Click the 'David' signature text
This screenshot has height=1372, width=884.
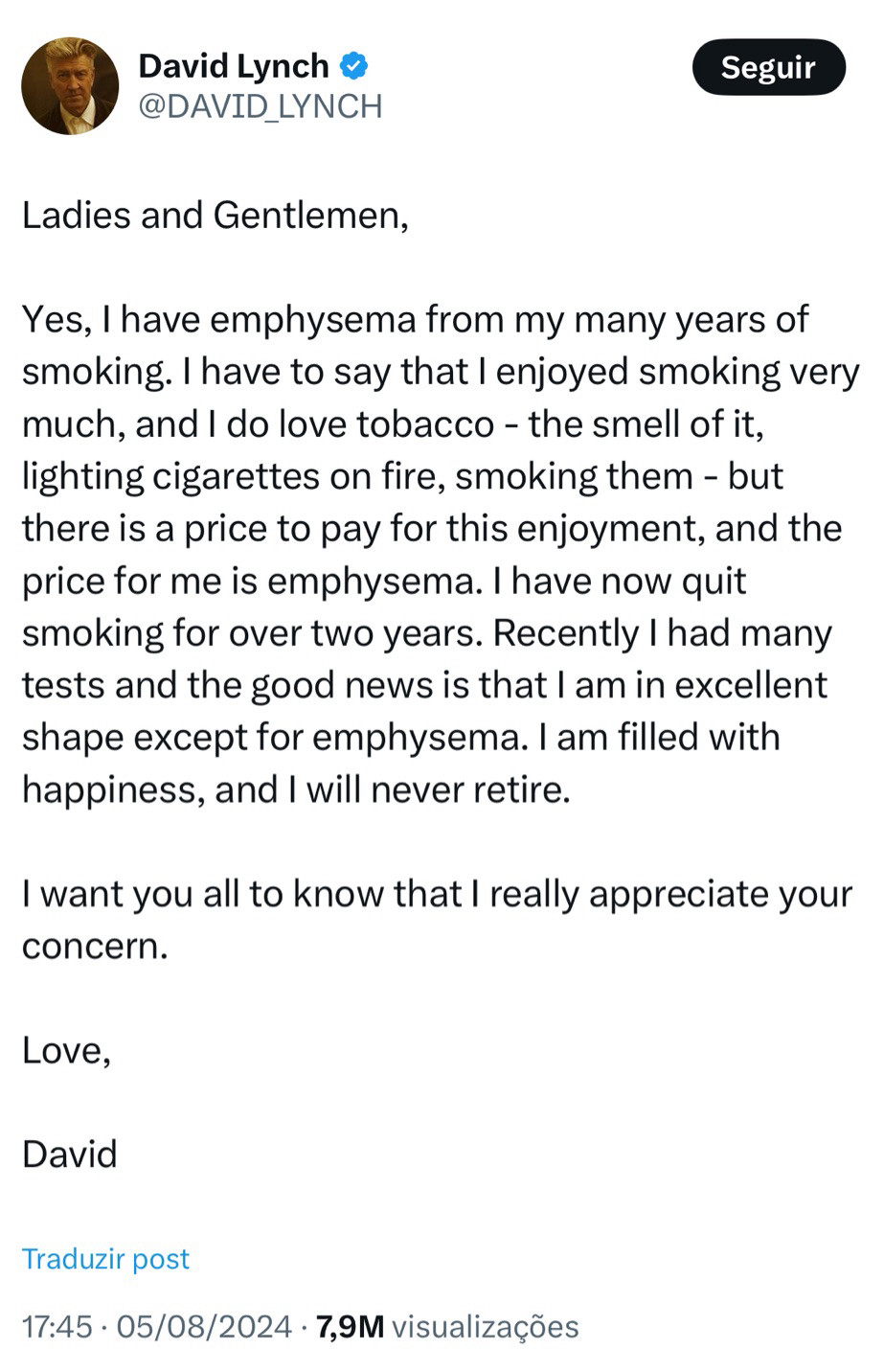[69, 1155]
